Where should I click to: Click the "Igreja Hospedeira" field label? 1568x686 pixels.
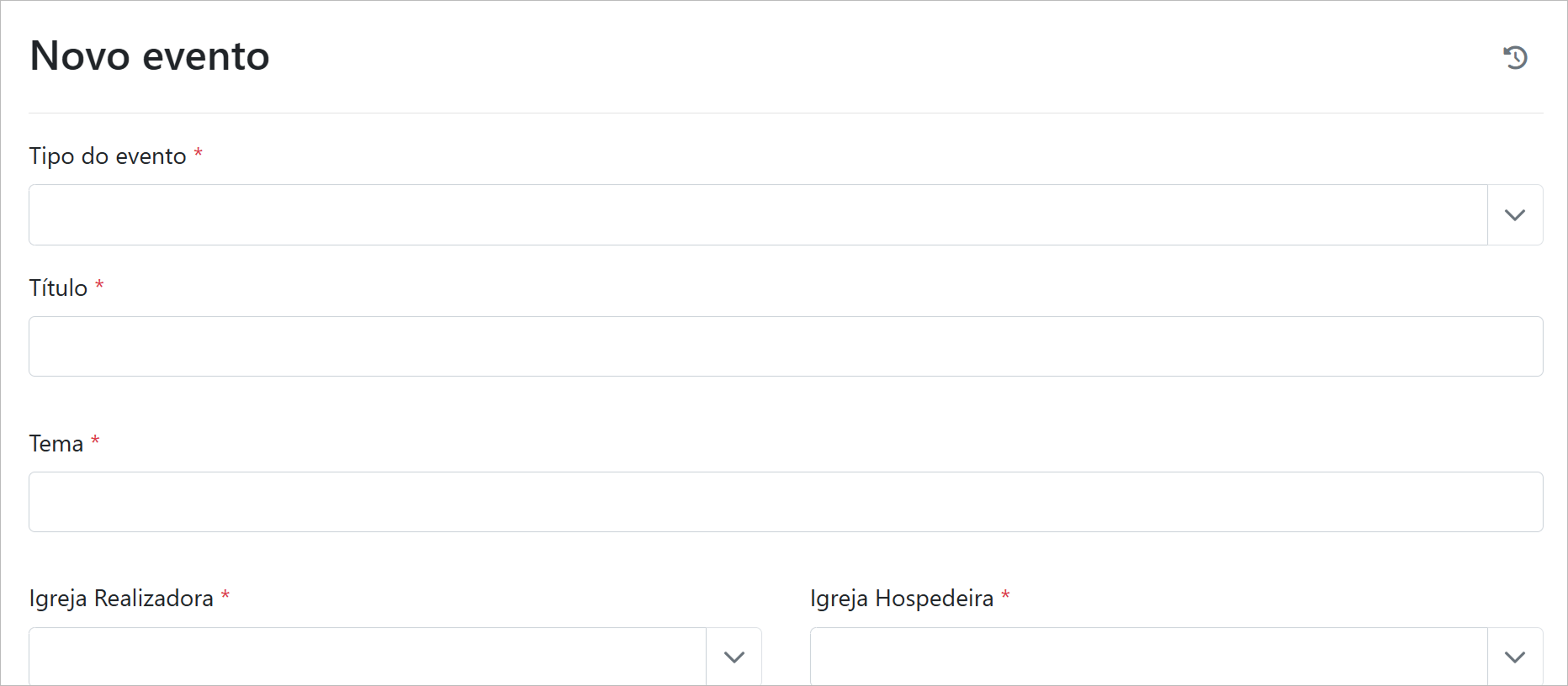pos(902,599)
